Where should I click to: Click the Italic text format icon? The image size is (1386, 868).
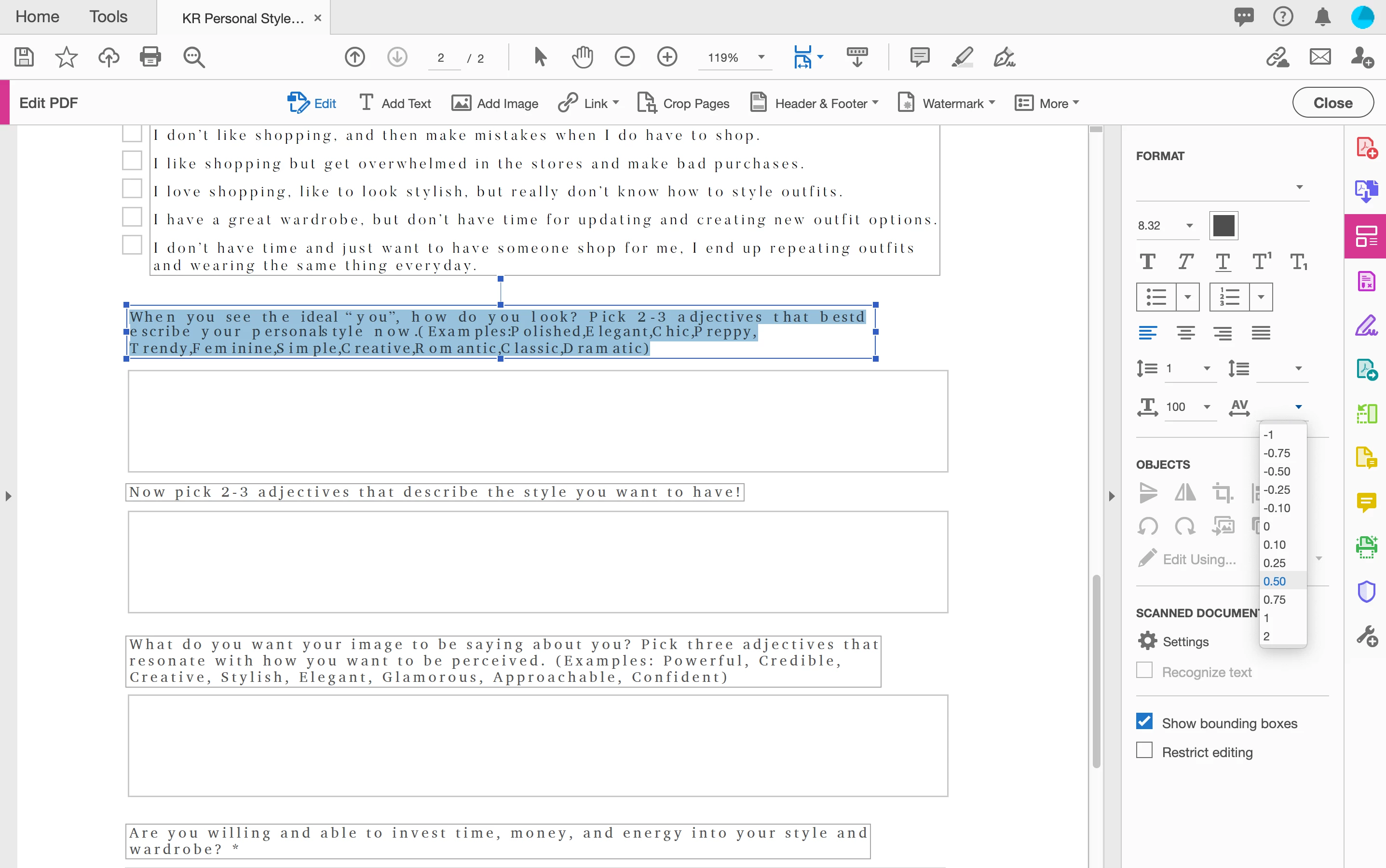click(x=1185, y=262)
